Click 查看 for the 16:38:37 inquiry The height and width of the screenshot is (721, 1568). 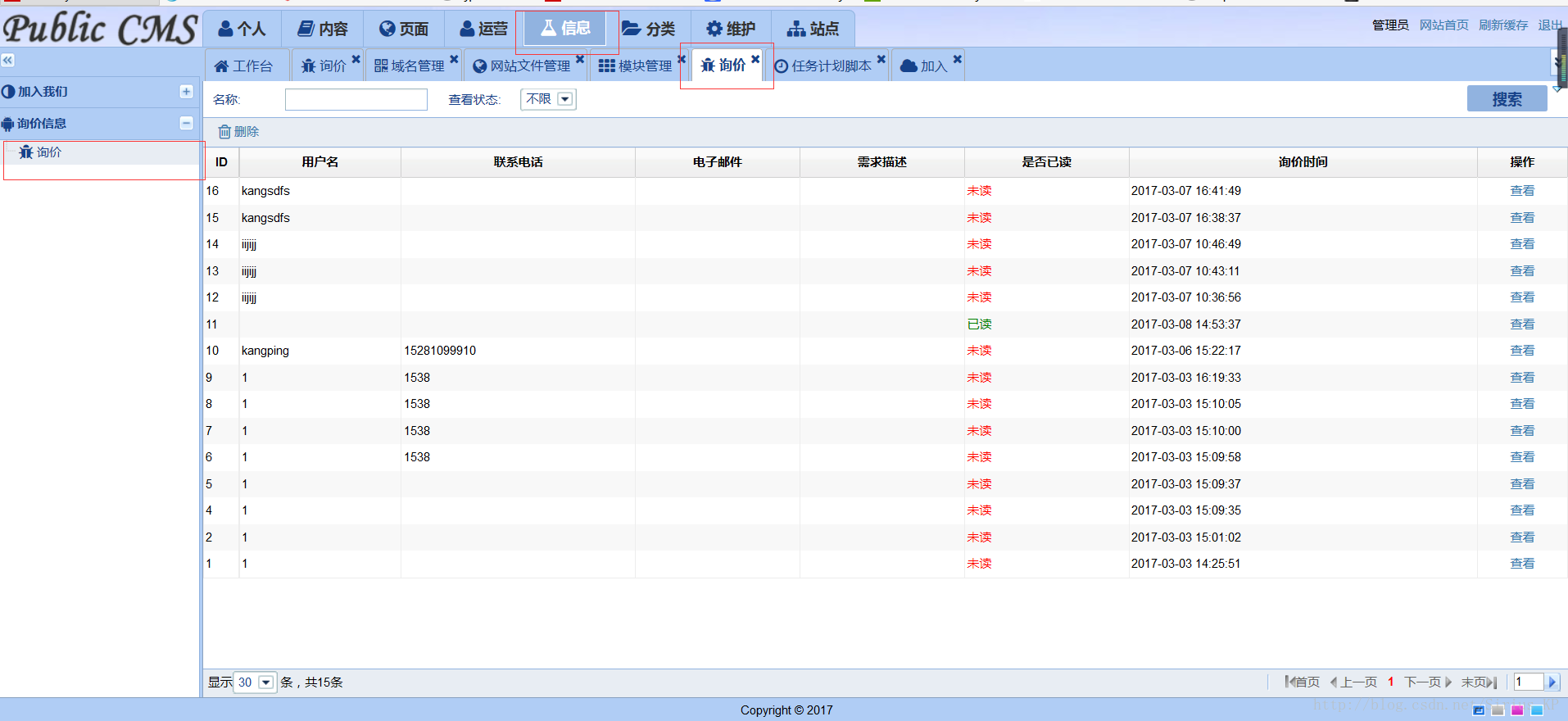tap(1522, 218)
